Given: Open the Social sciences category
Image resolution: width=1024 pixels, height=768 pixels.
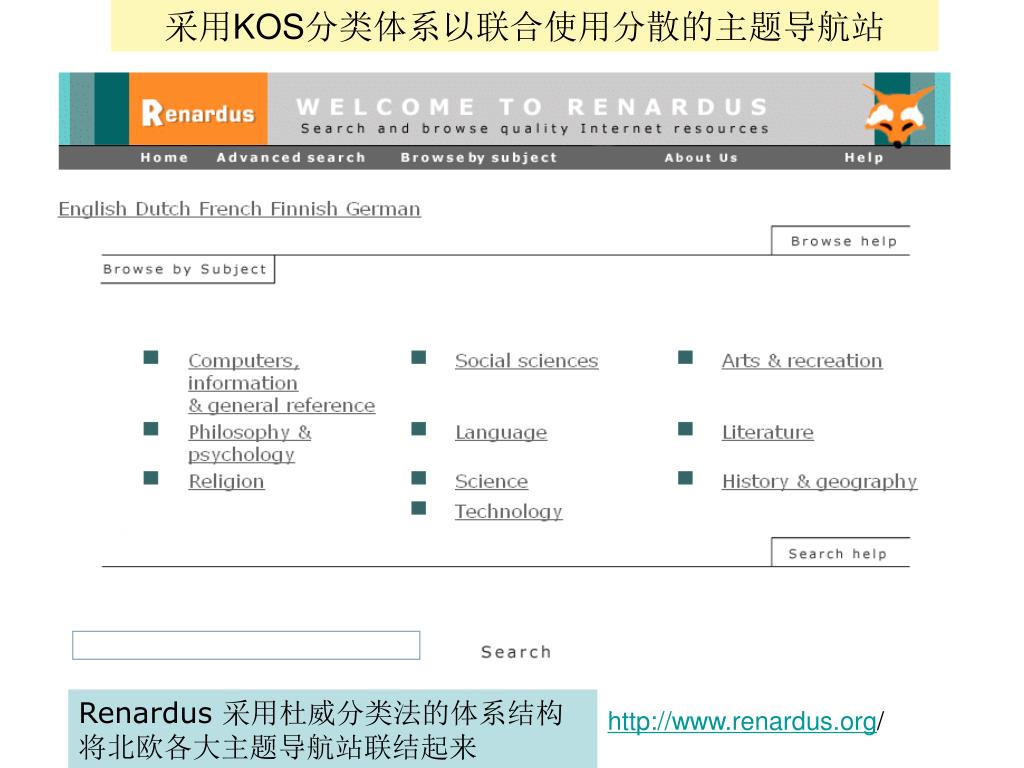Looking at the screenshot, I should pyautogui.click(x=526, y=360).
